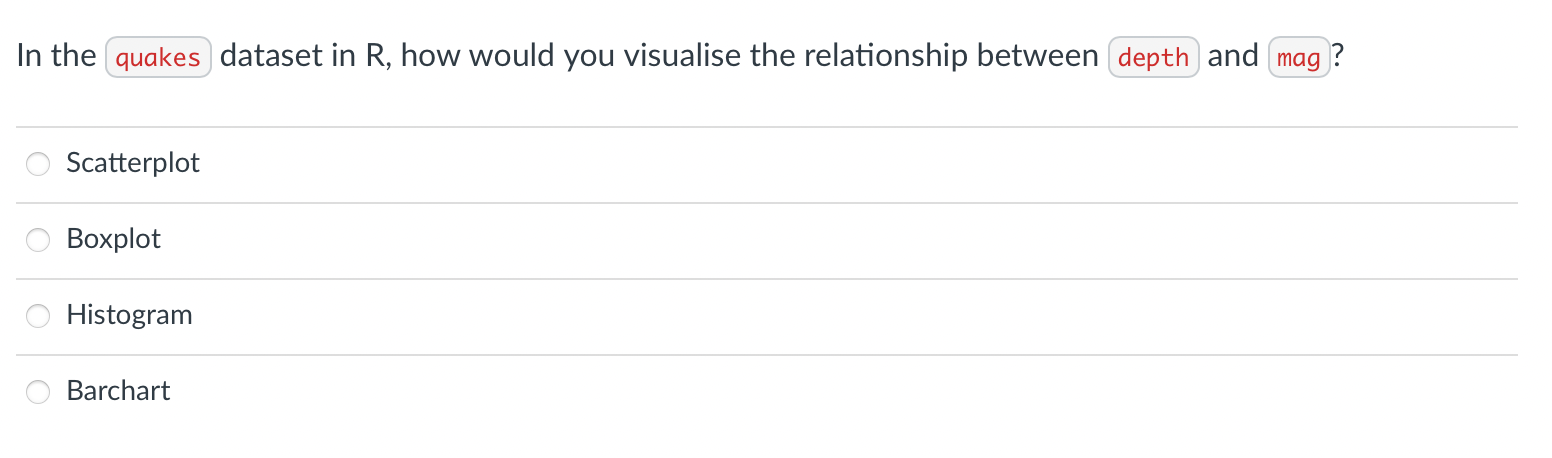
Task: Click the empty row area beside Histogram
Action: point(855,316)
